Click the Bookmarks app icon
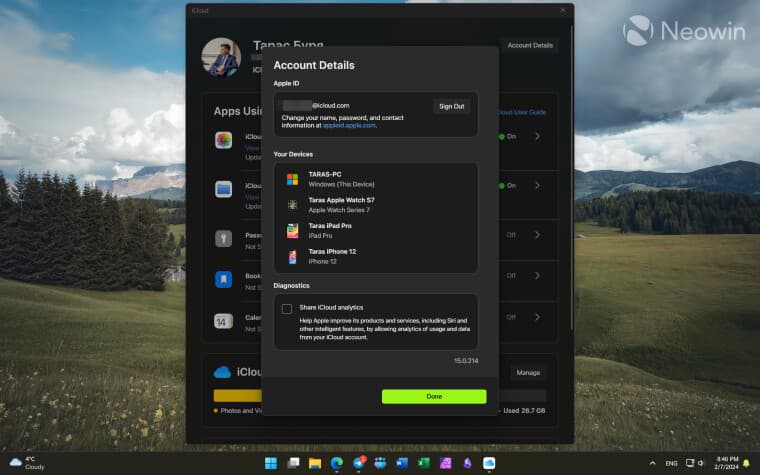Viewport: 760px width, 475px height. tap(223, 279)
